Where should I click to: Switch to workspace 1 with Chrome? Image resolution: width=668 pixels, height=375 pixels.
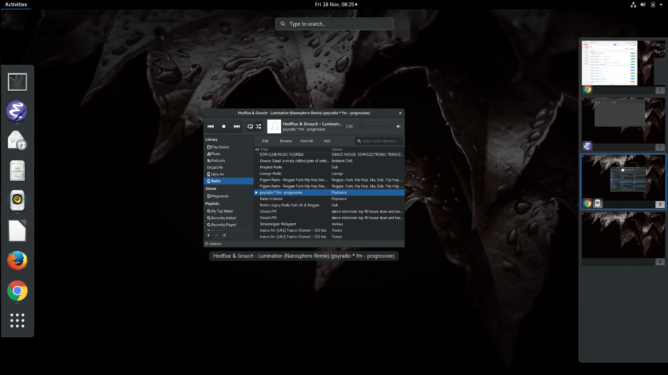[623, 63]
